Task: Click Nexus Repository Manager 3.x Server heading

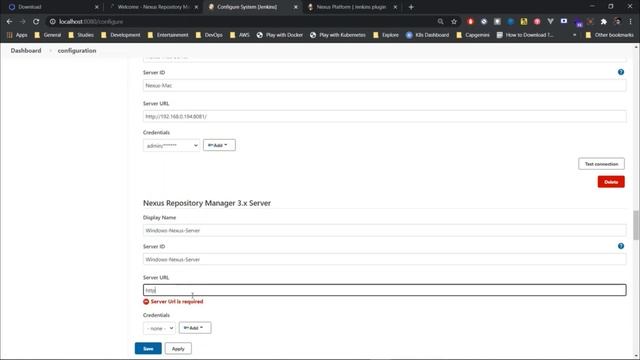Action: (207, 203)
